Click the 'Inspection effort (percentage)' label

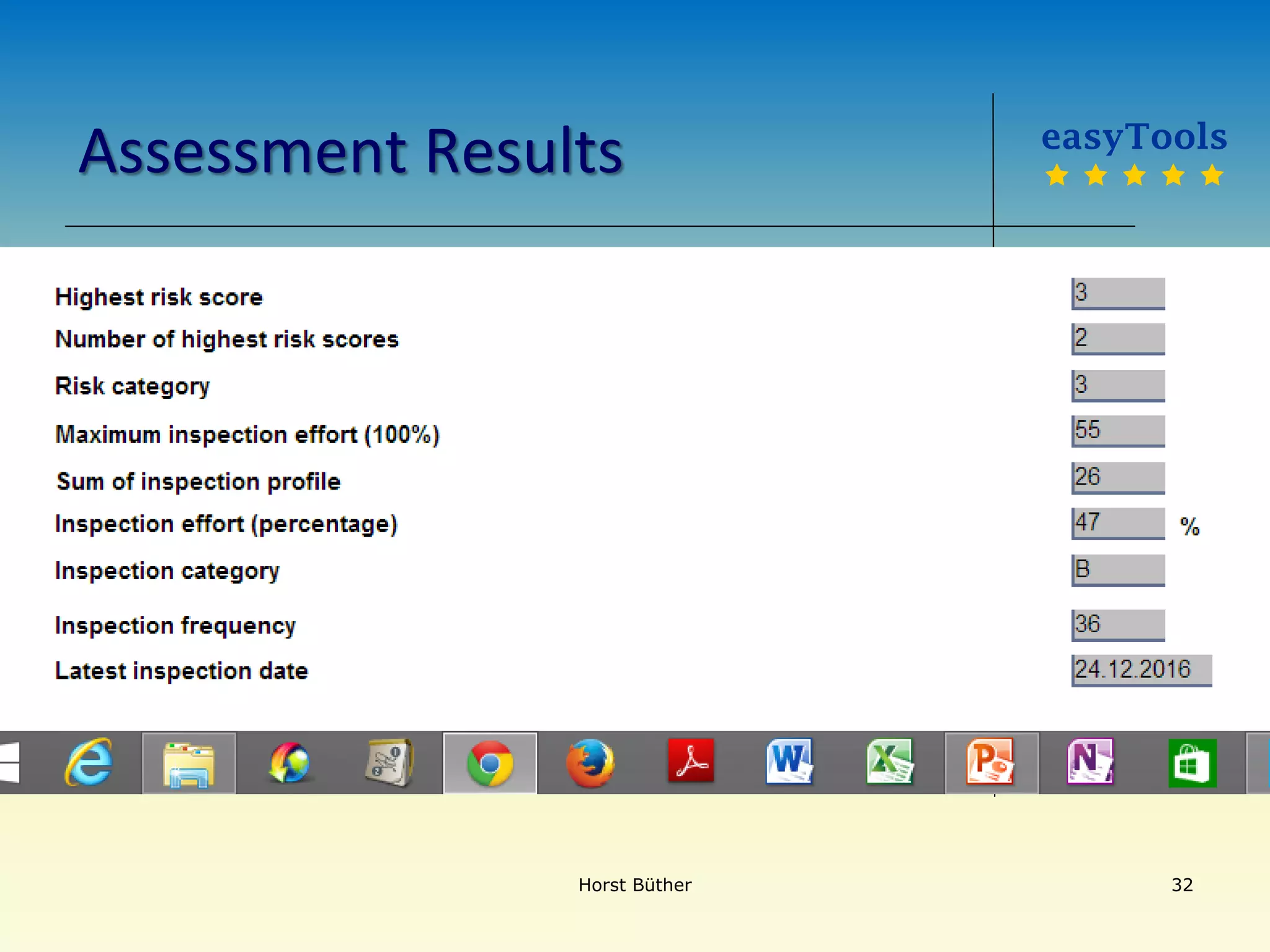(x=226, y=524)
